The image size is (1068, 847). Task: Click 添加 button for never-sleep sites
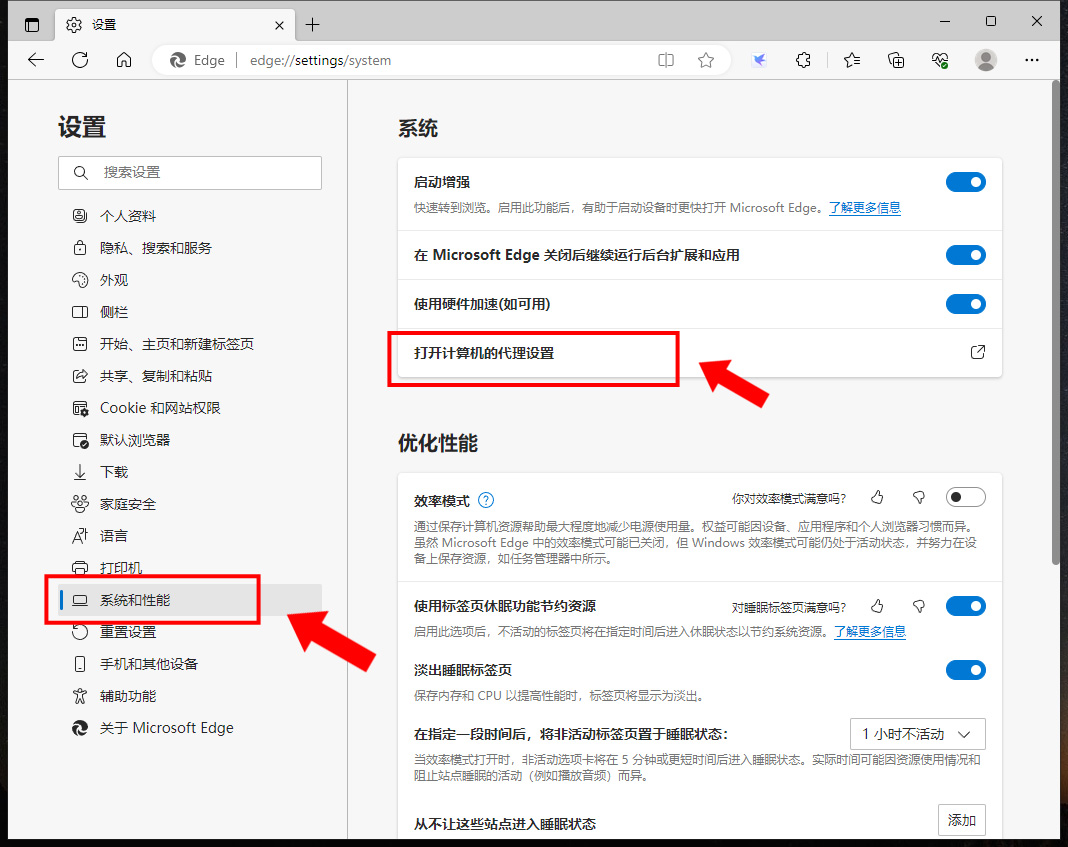coord(962,820)
